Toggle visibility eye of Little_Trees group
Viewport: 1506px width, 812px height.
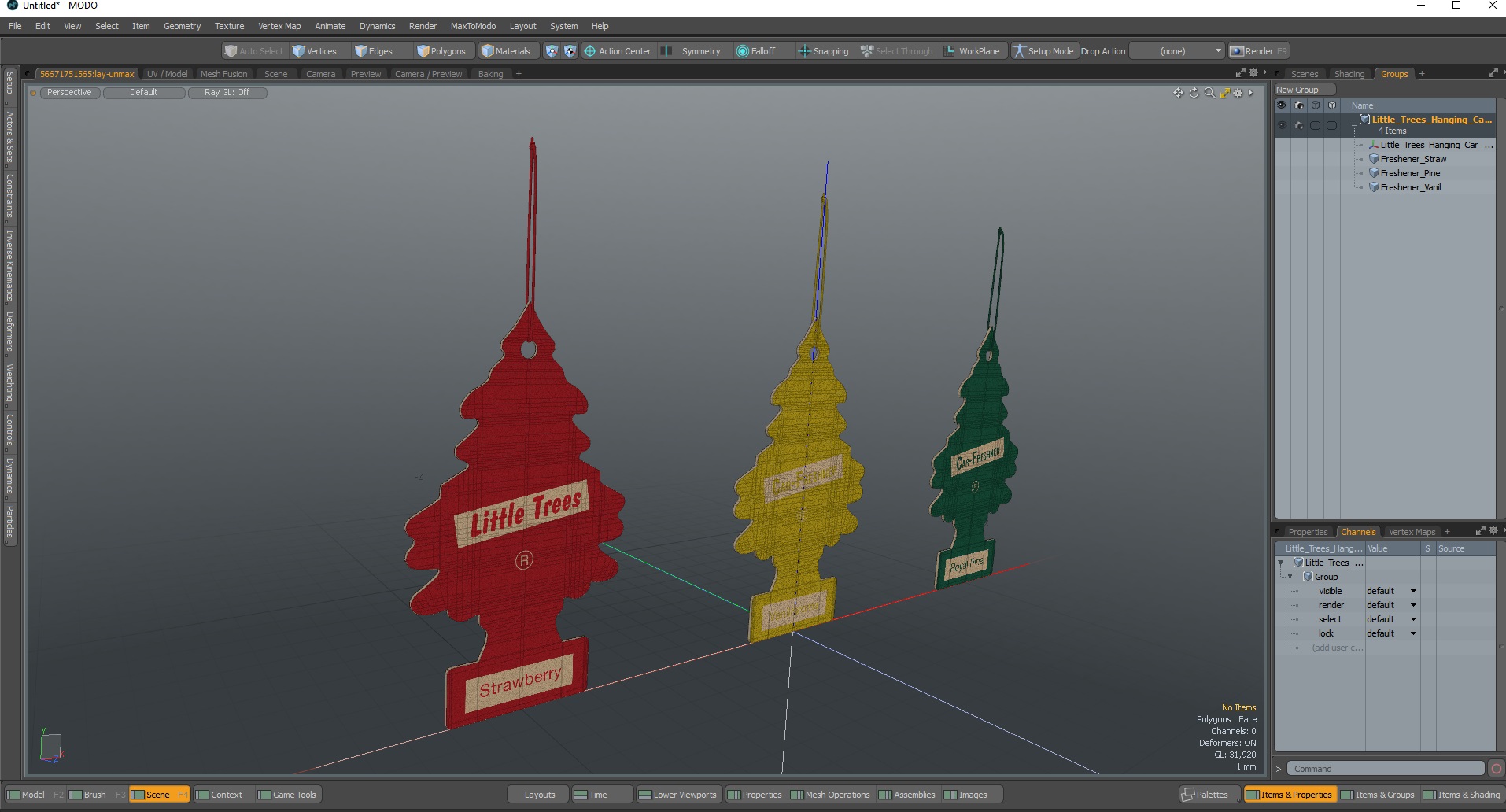click(x=1282, y=125)
